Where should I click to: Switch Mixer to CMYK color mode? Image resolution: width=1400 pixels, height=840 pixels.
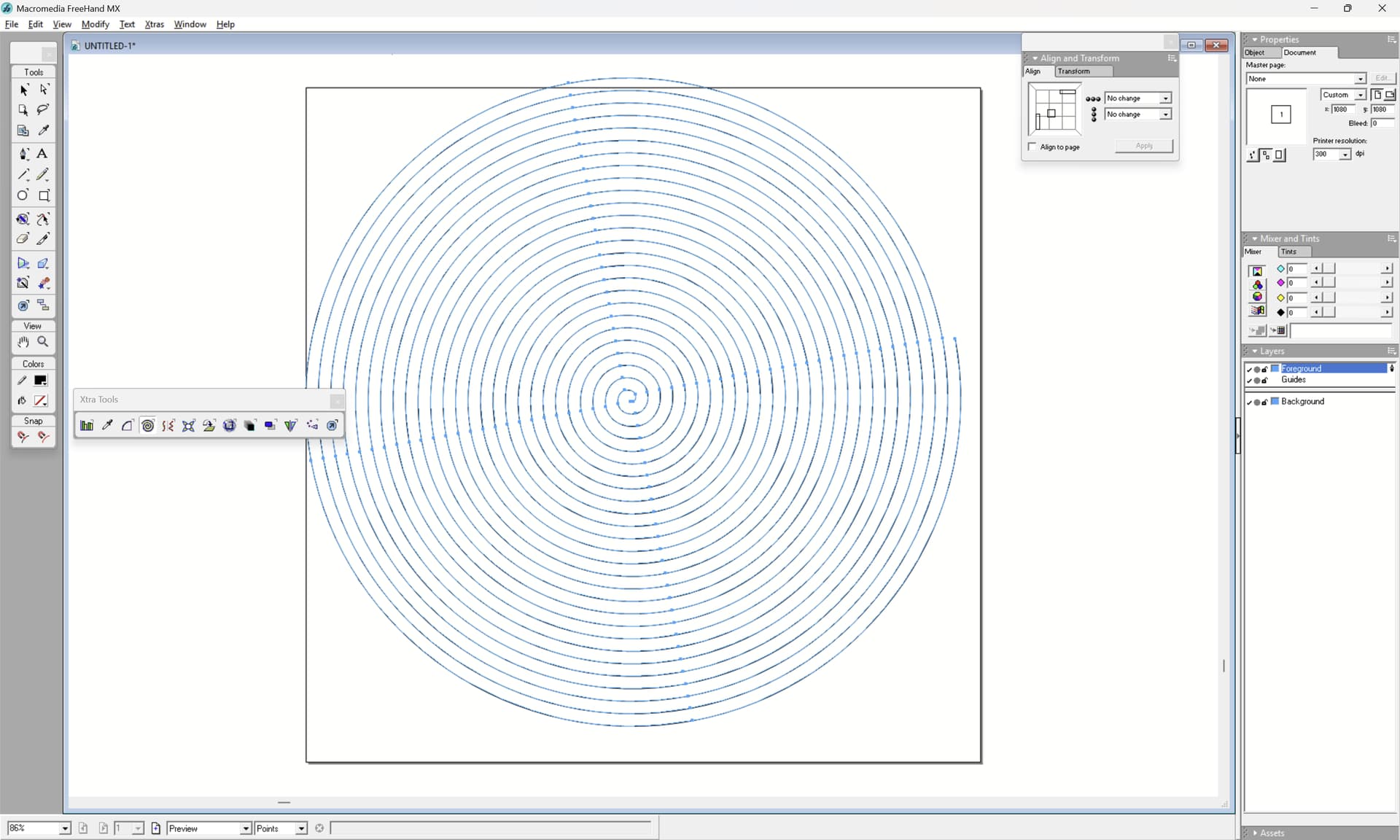pos(1258,271)
